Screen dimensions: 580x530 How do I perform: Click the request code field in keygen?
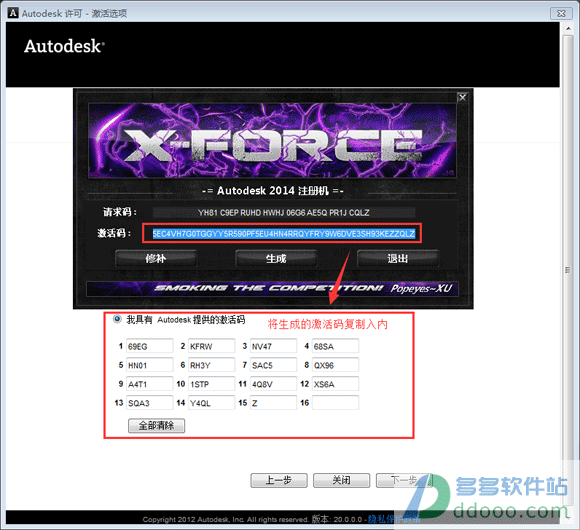coord(284,213)
